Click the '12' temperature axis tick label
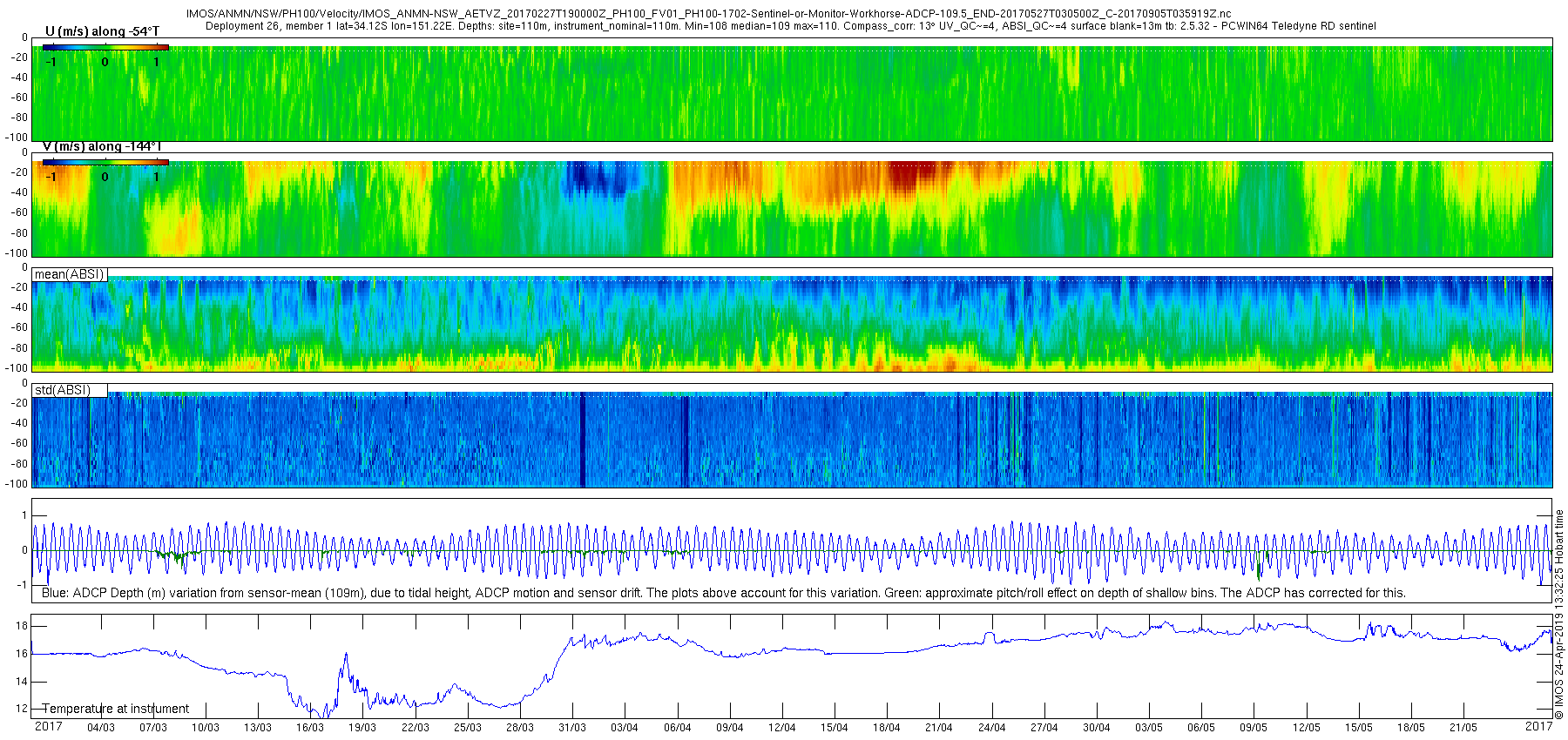The image size is (1568, 740). click(x=22, y=709)
